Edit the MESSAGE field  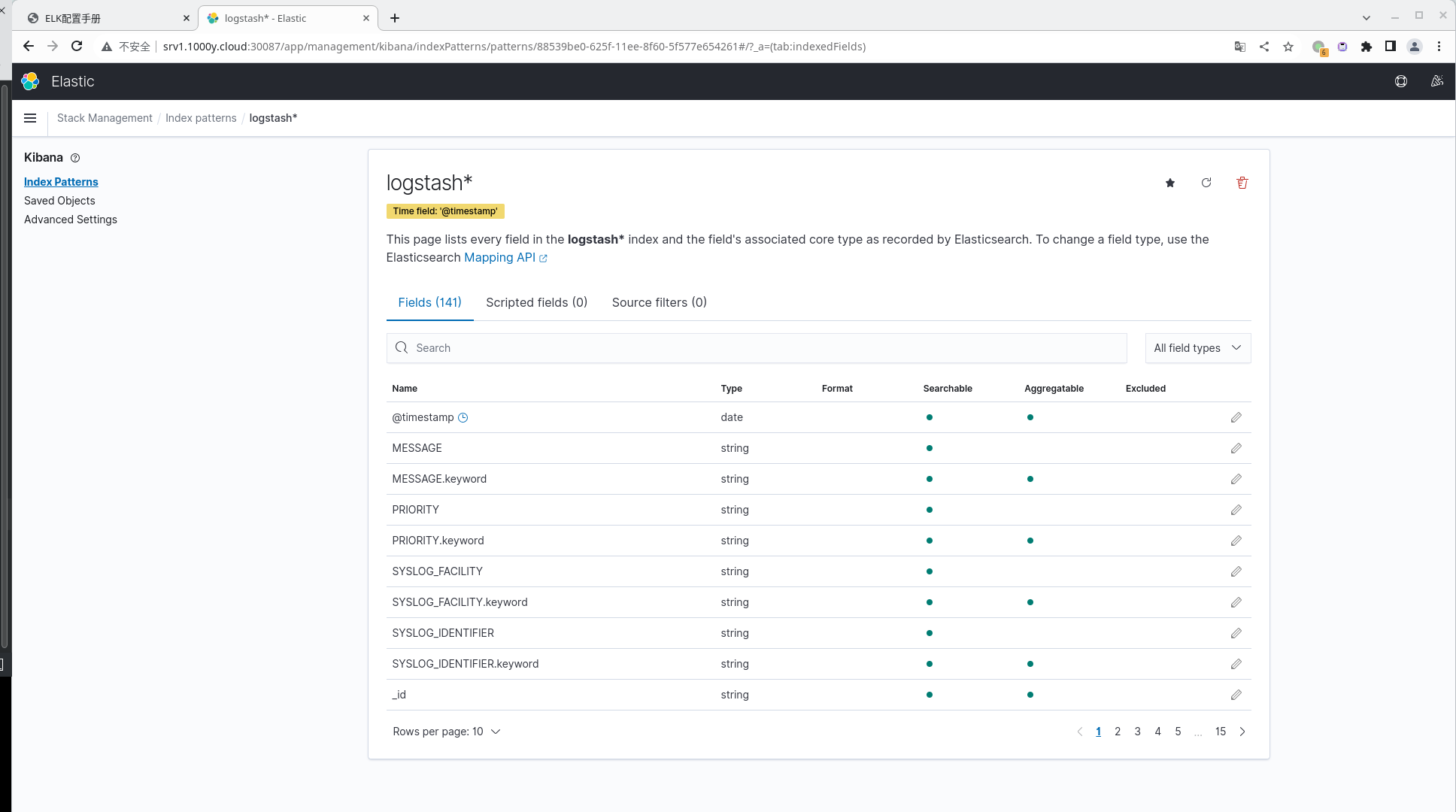1236,448
